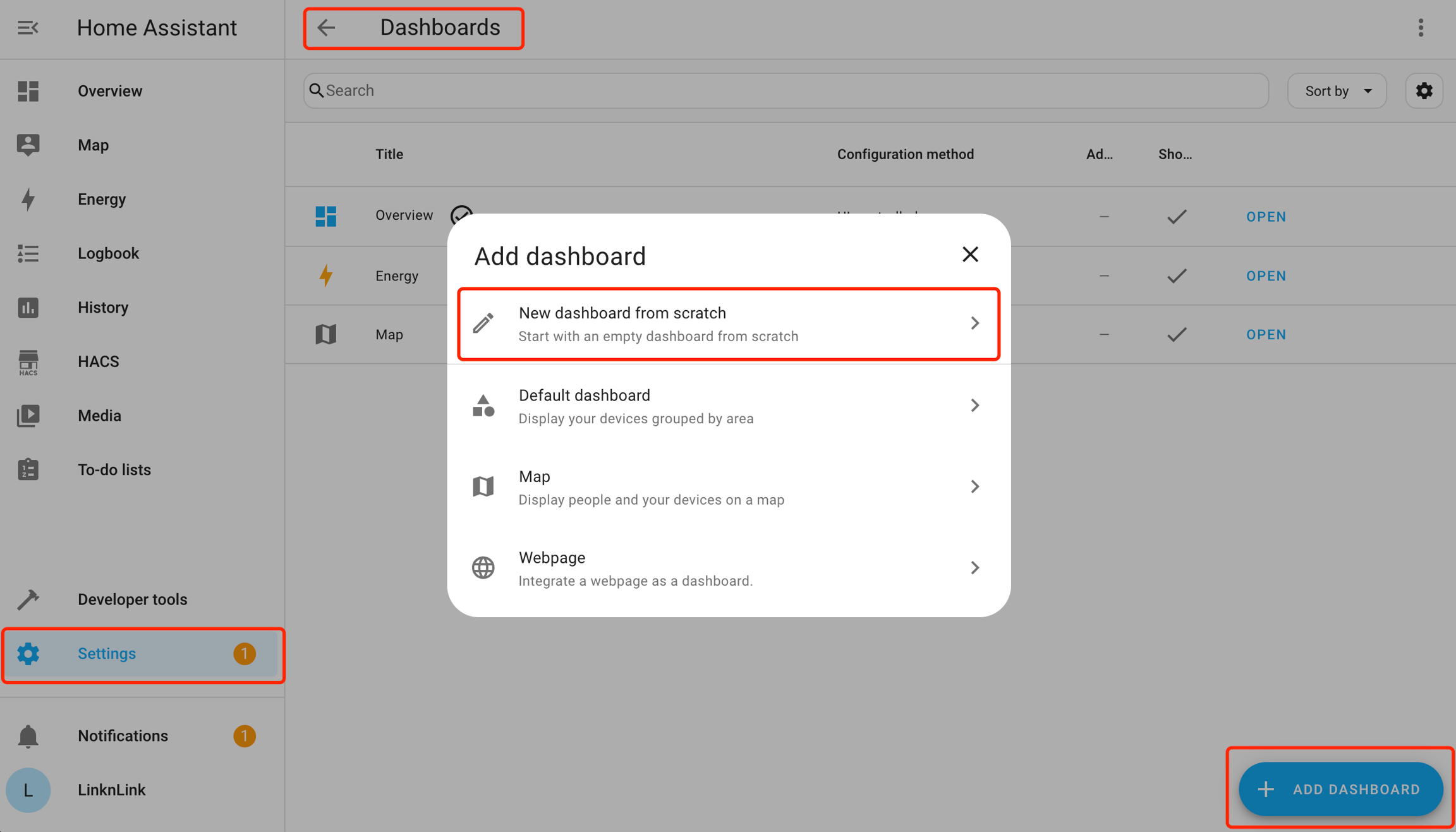Click OPEN for the Energy dashboard

click(x=1266, y=276)
